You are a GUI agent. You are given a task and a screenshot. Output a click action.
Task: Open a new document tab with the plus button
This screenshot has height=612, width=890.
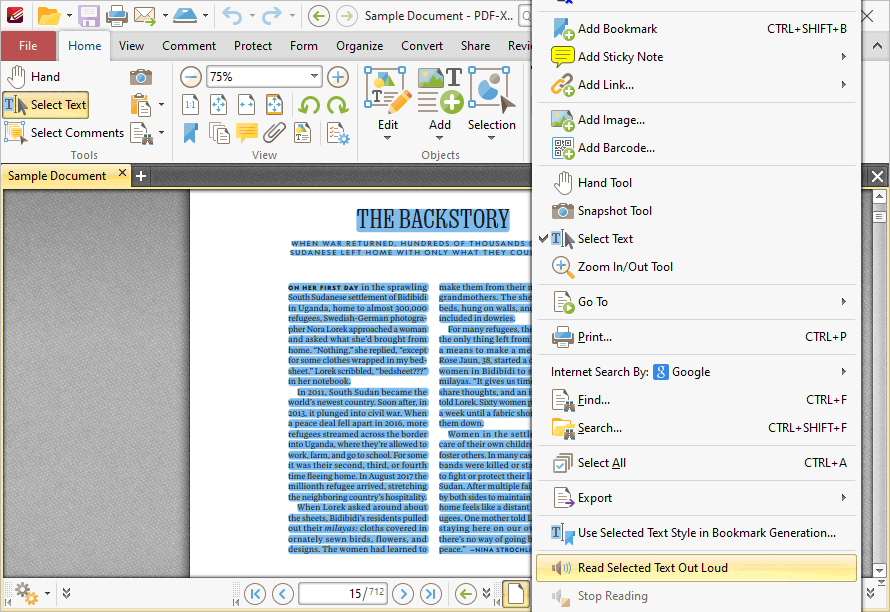(141, 176)
